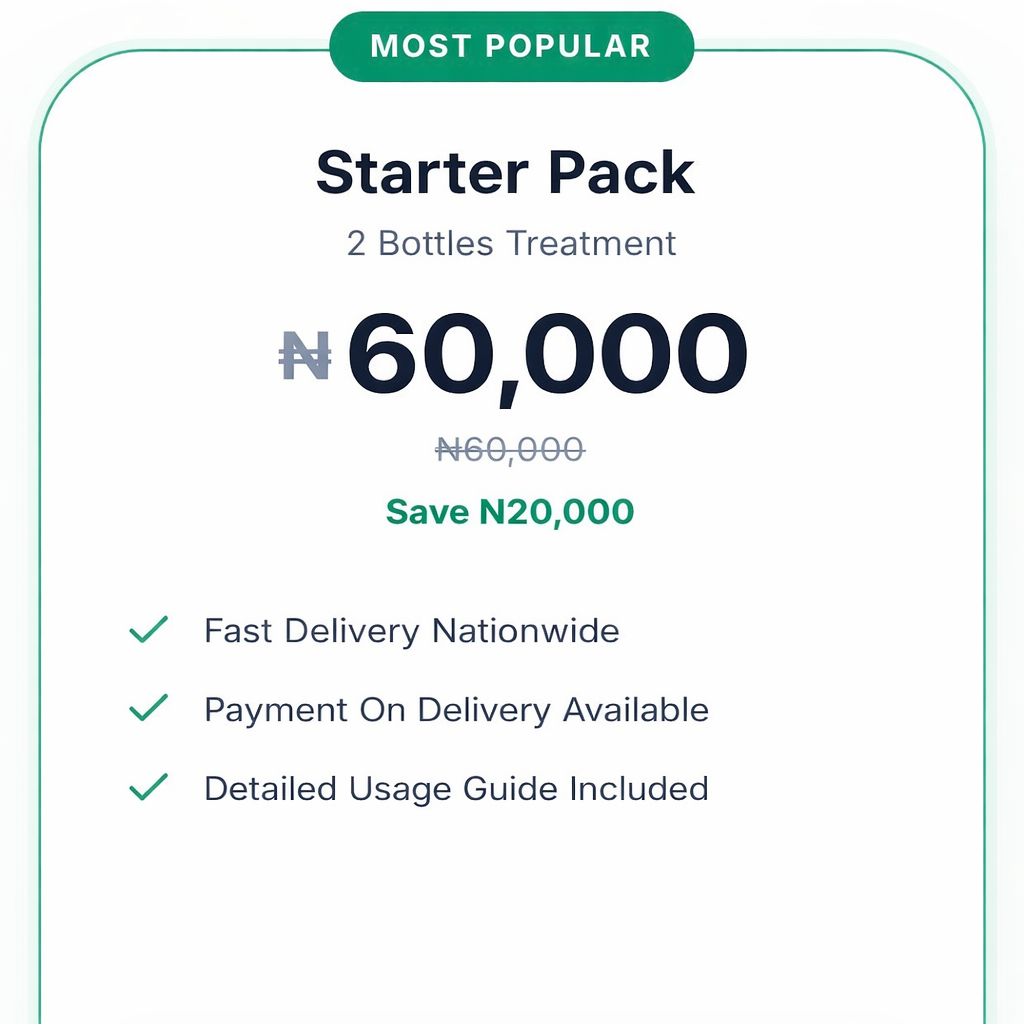
Task: Click the word Available in the feature list
Action: 636,710
